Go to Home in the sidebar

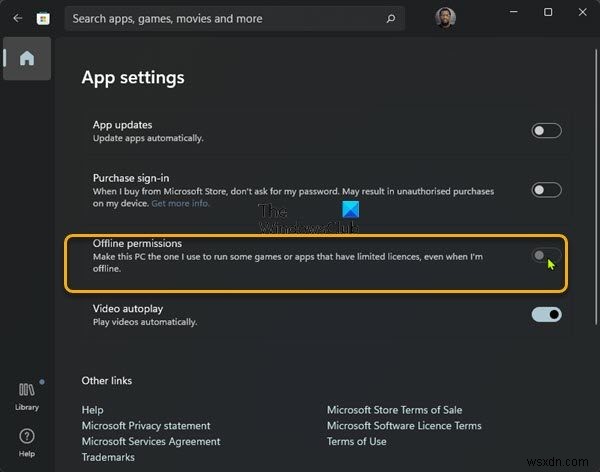pos(27,58)
